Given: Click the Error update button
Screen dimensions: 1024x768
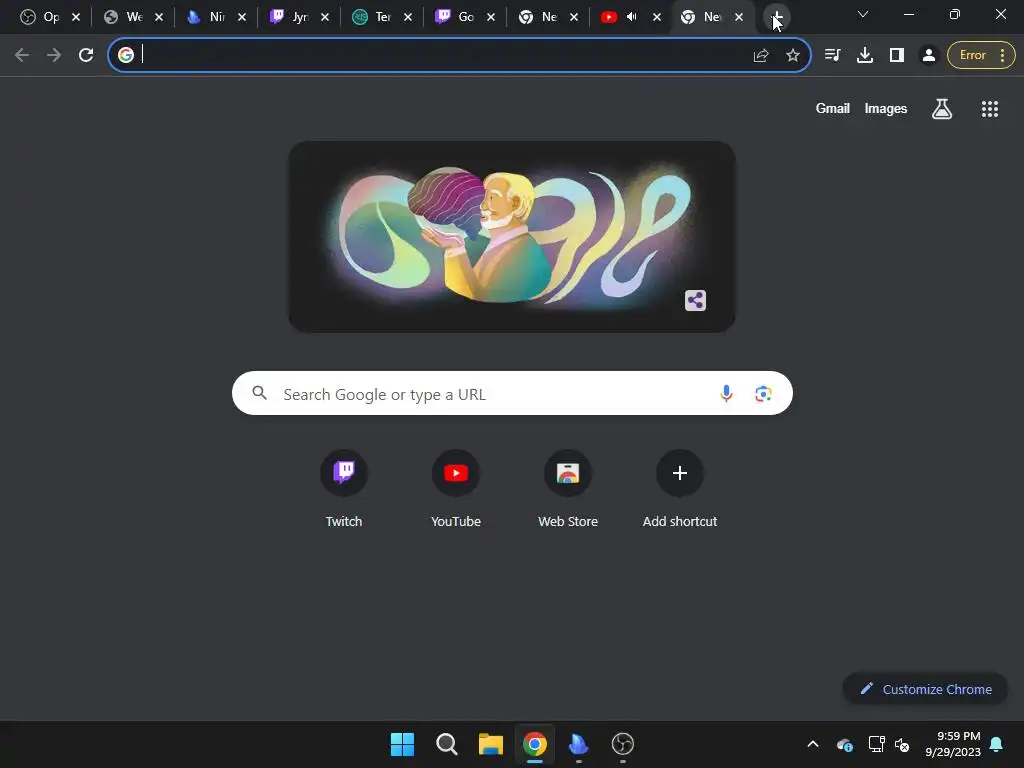Looking at the screenshot, I should (x=981, y=56).
